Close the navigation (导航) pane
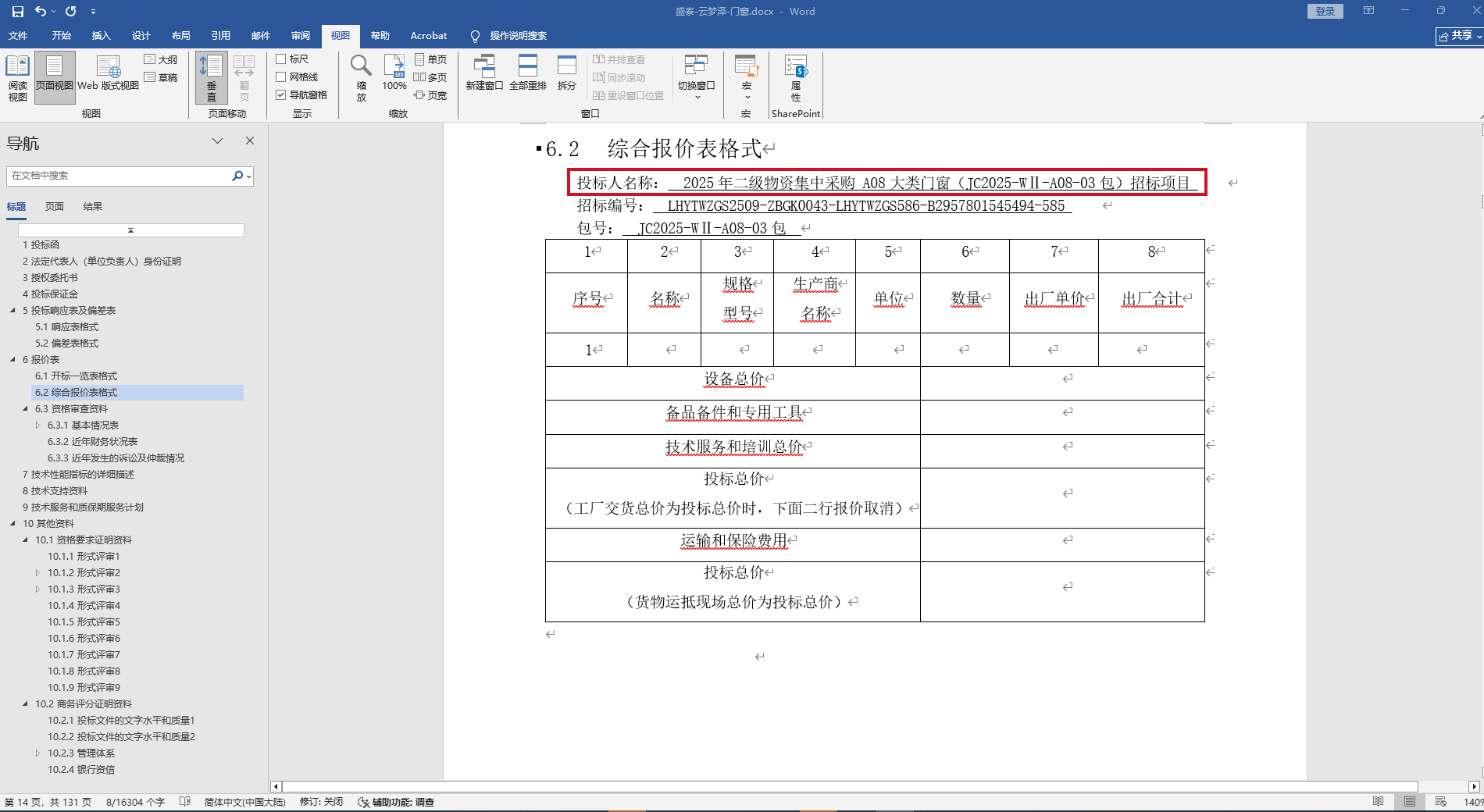This screenshot has height=812, width=1484. point(250,141)
